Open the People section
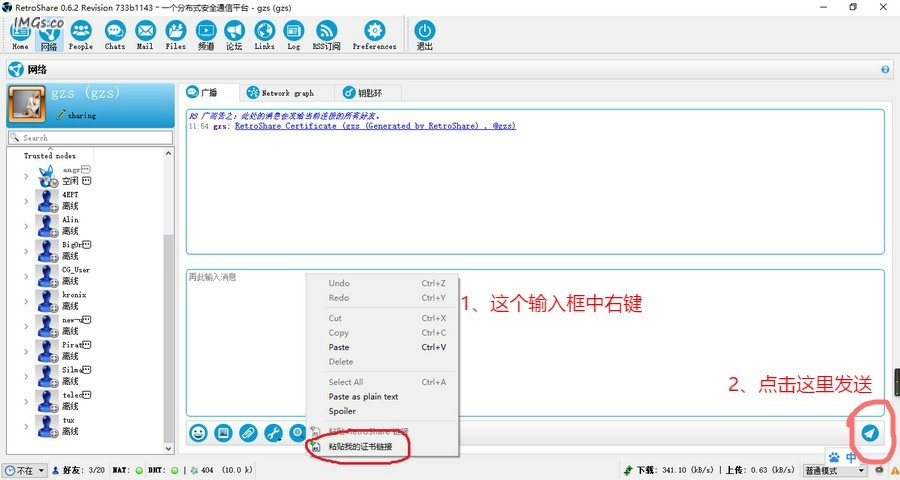 pos(81,35)
